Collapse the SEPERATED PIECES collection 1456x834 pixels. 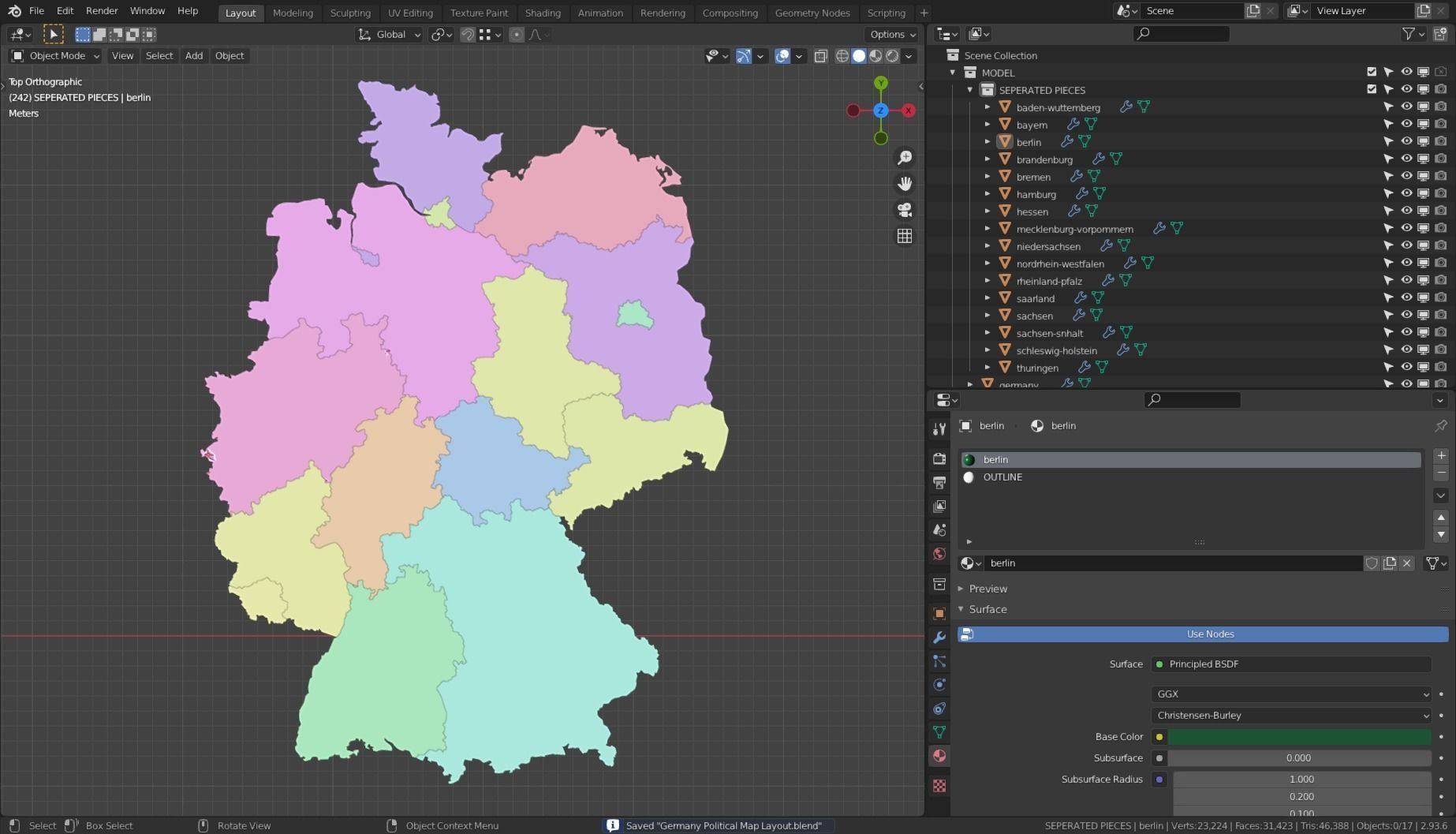click(x=970, y=89)
